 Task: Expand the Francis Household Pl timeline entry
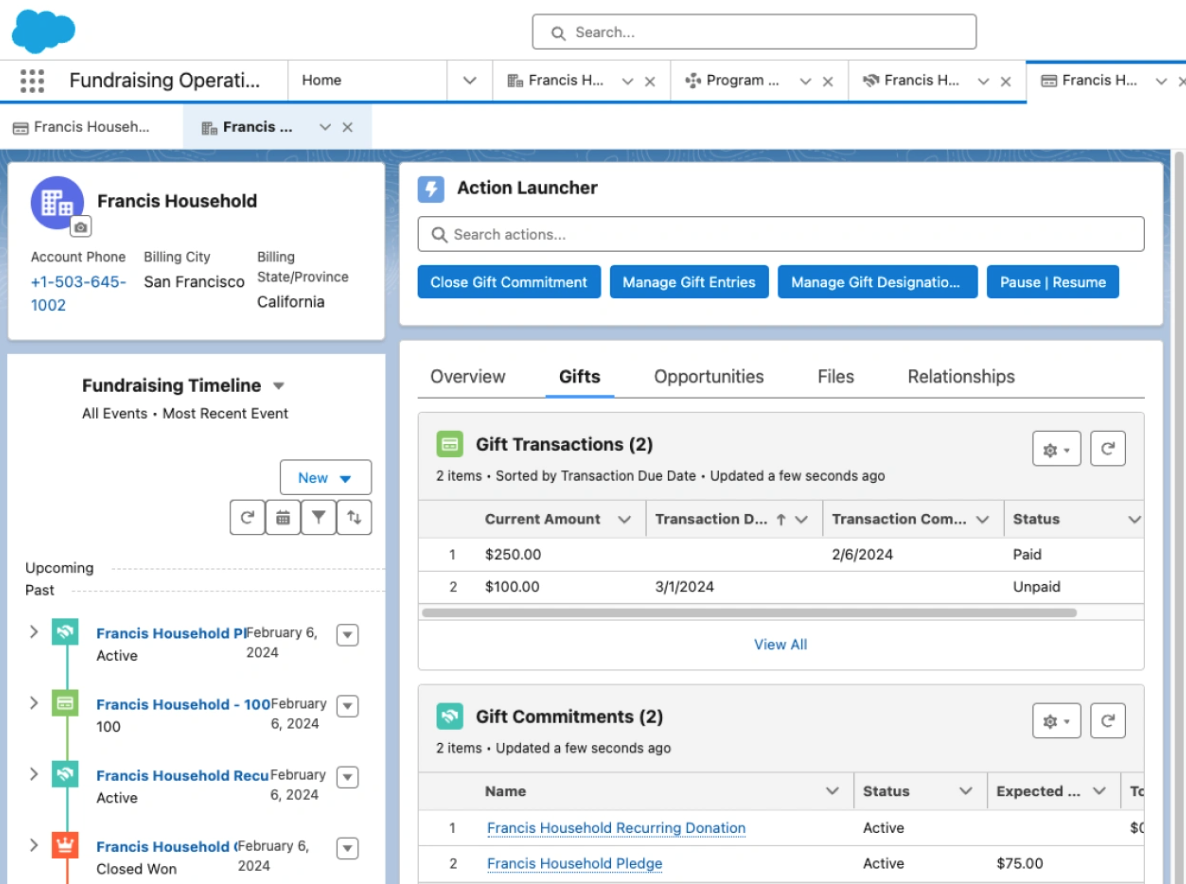tap(33, 631)
